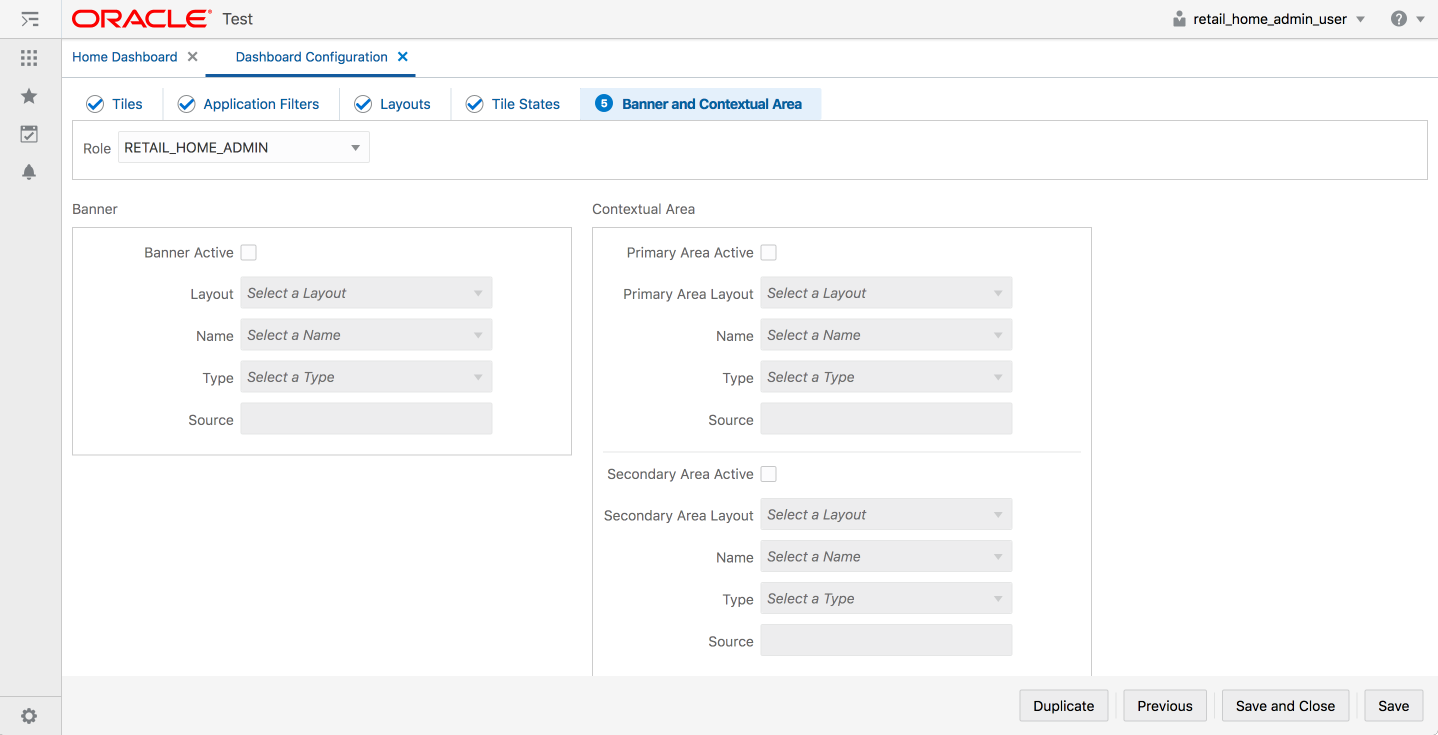This screenshot has width=1438, height=735.
Task: Open the Secondary Area Type dropdown
Action: [886, 599]
